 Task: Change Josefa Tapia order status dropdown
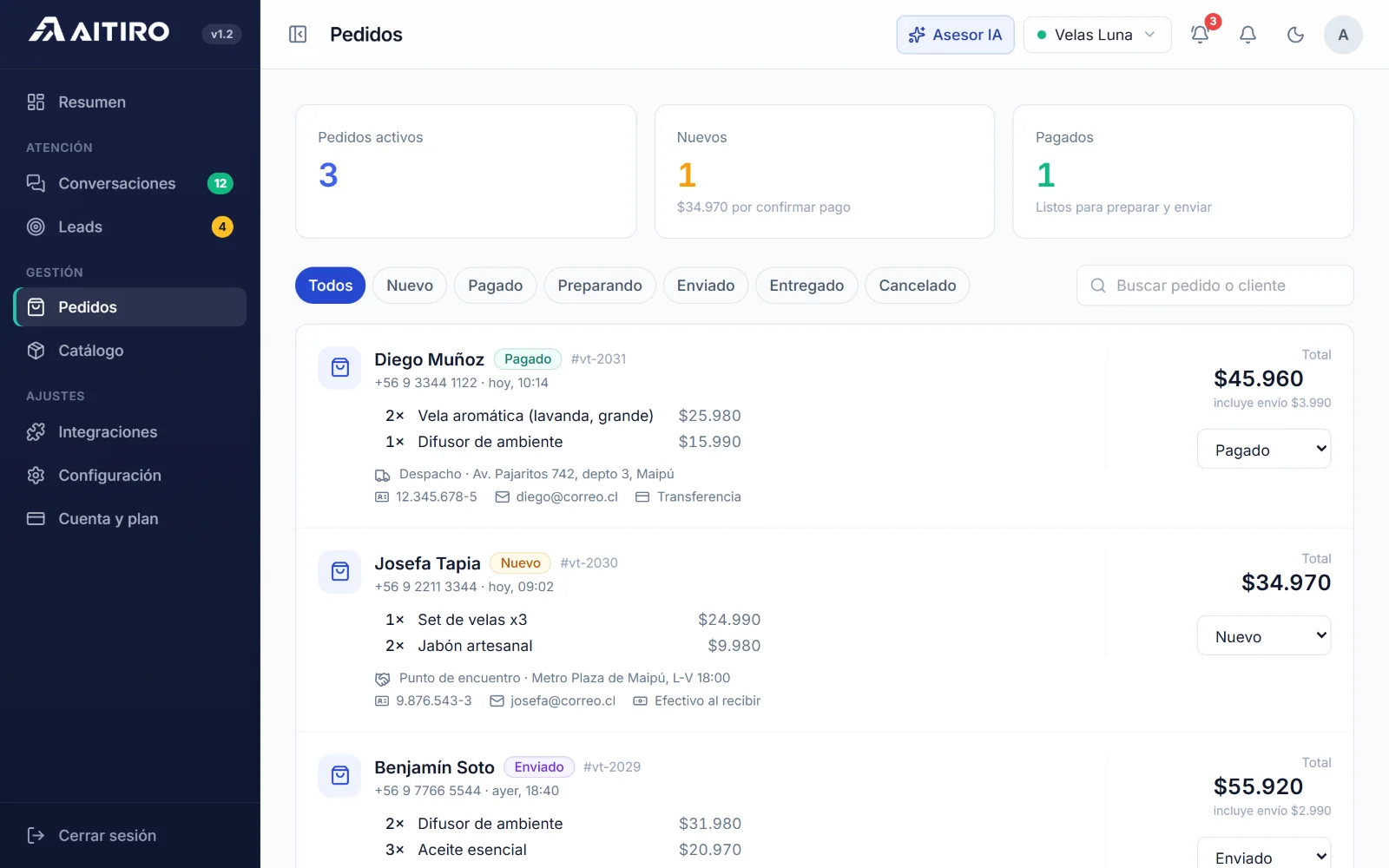(1264, 636)
